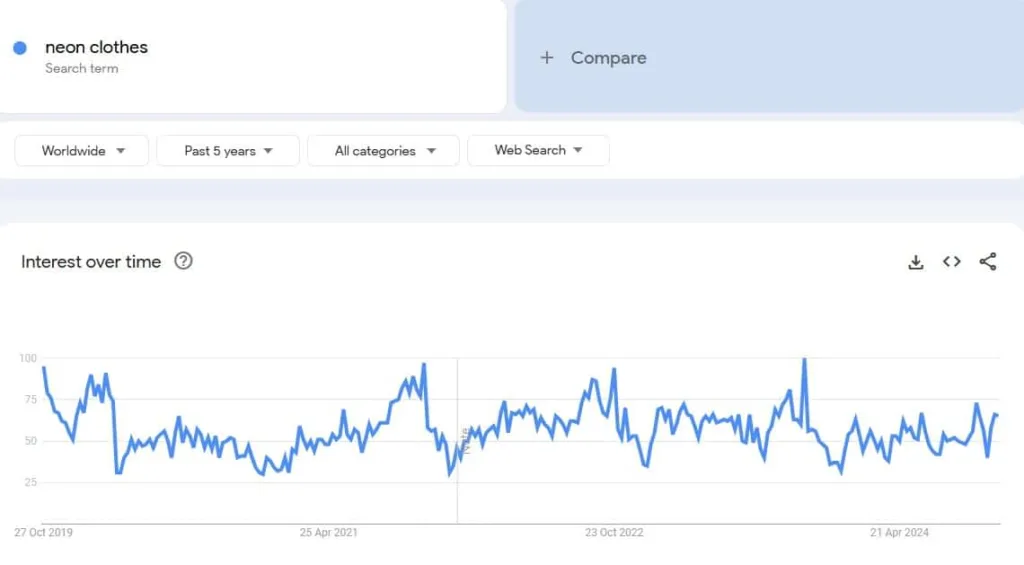Expand the Web Search type dropdown
This screenshot has width=1024, height=565.
pyautogui.click(x=538, y=150)
